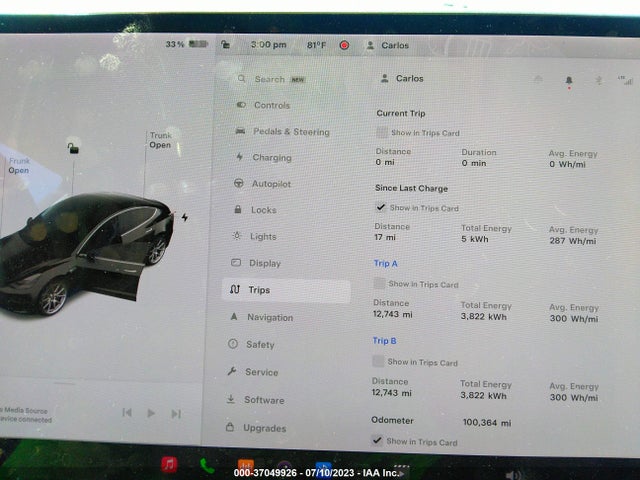The height and width of the screenshot is (480, 640).
Task: Open Autopilot settings
Action: [x=262, y=184]
